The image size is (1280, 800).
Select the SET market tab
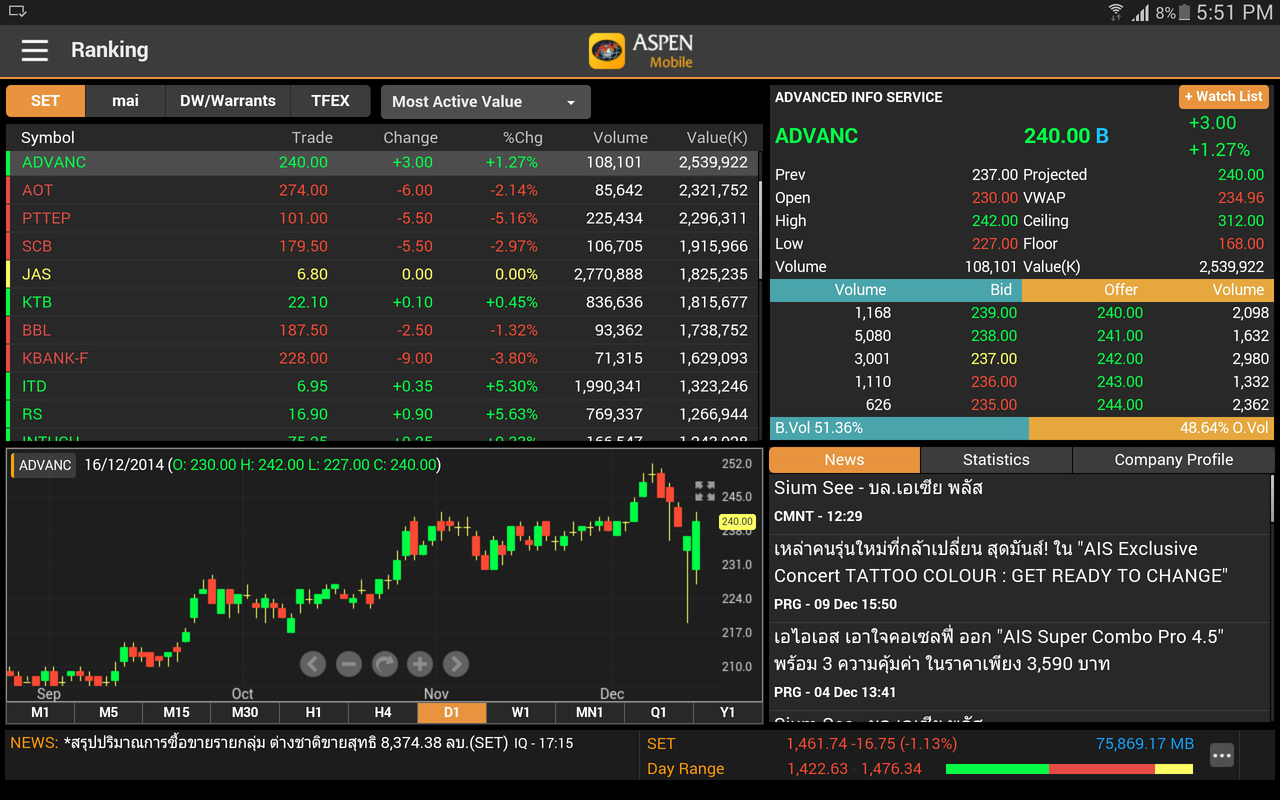click(x=46, y=101)
